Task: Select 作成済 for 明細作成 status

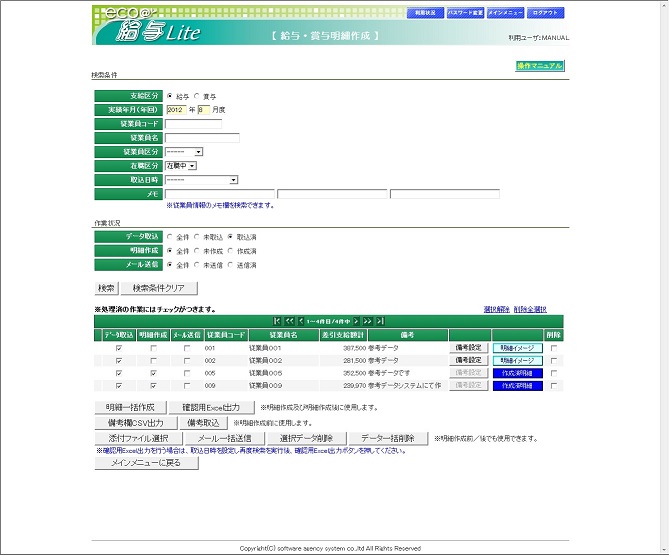Action: click(230, 251)
